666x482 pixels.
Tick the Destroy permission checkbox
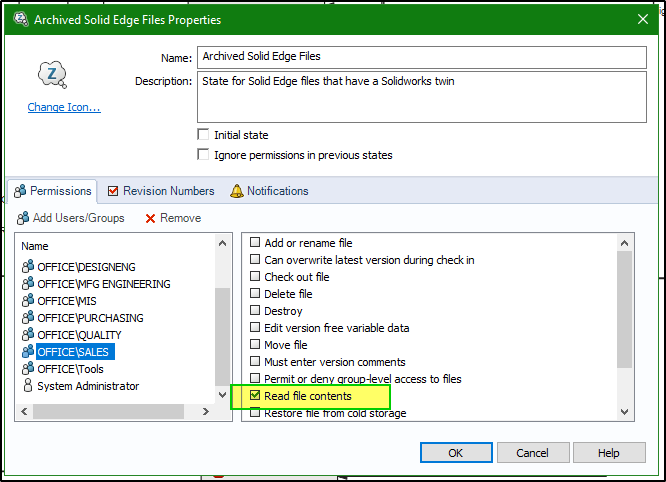(x=255, y=310)
